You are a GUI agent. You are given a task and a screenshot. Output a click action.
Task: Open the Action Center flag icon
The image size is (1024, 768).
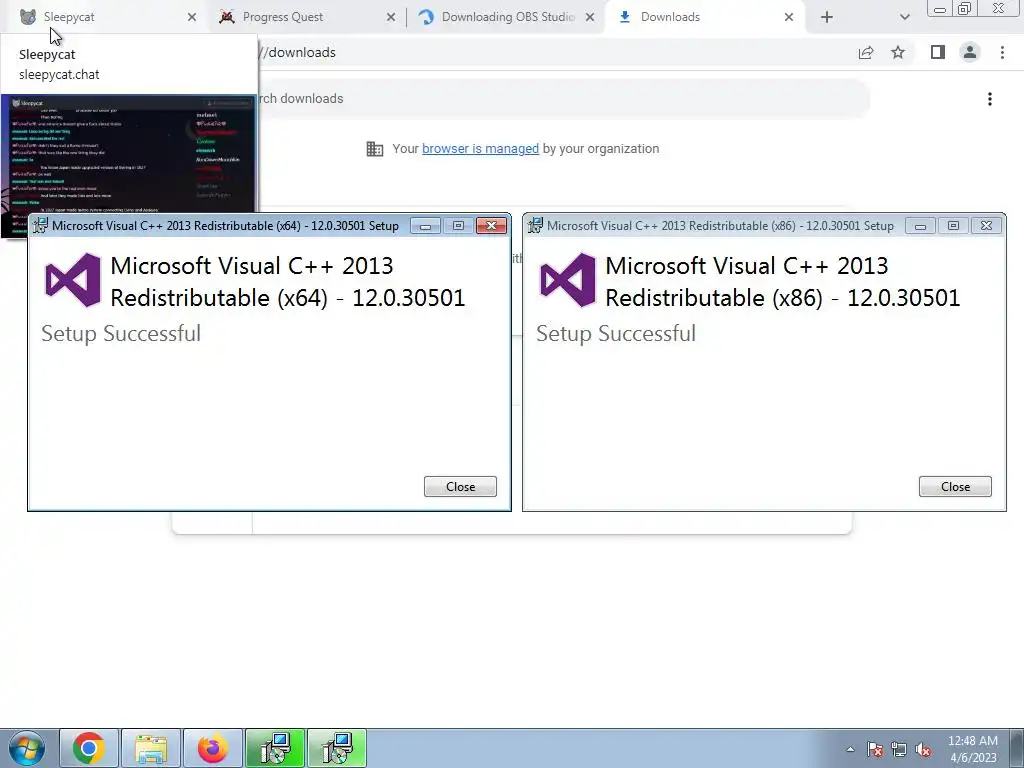[875, 750]
